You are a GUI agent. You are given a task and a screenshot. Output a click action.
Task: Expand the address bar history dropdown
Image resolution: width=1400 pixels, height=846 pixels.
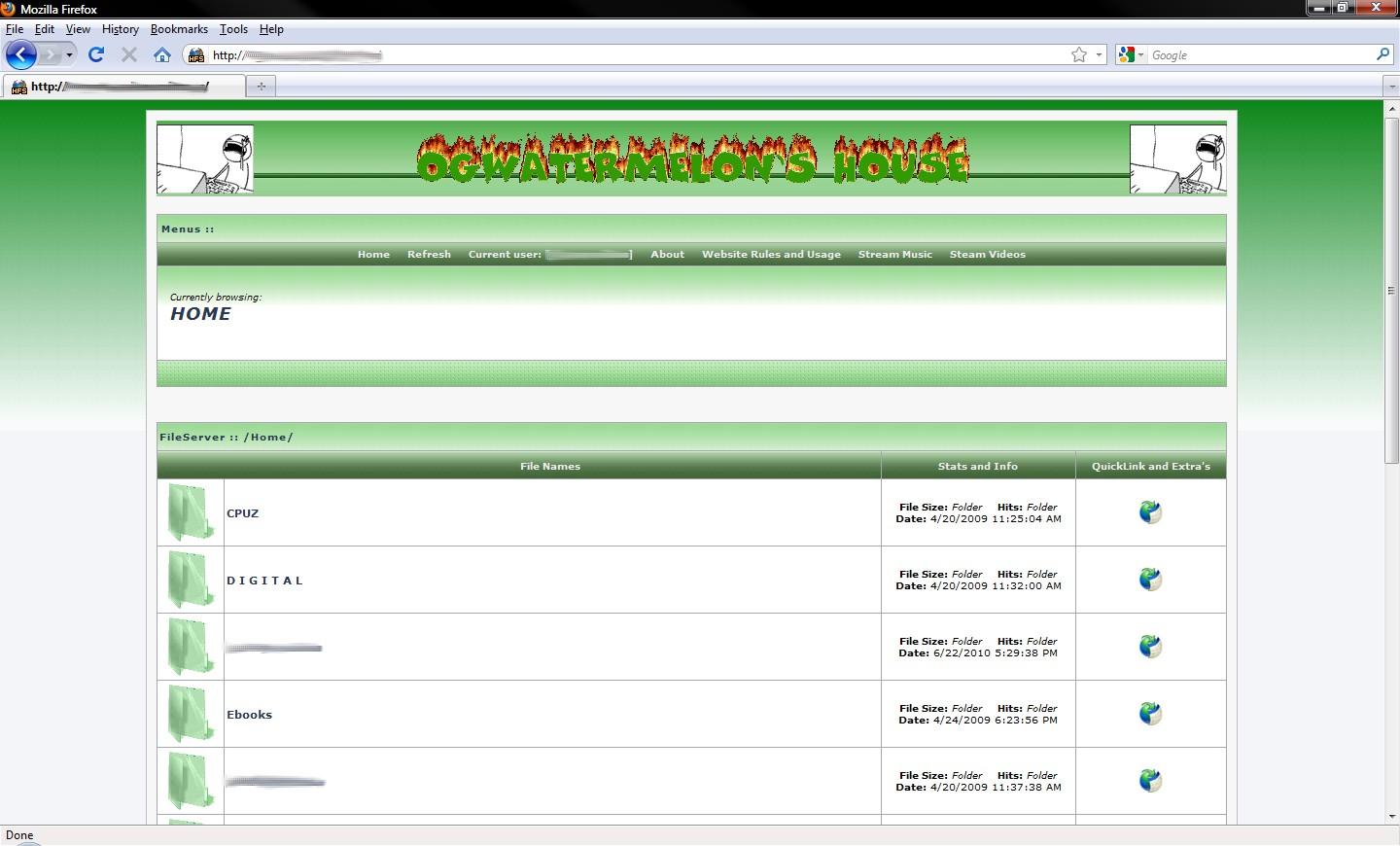1100,54
